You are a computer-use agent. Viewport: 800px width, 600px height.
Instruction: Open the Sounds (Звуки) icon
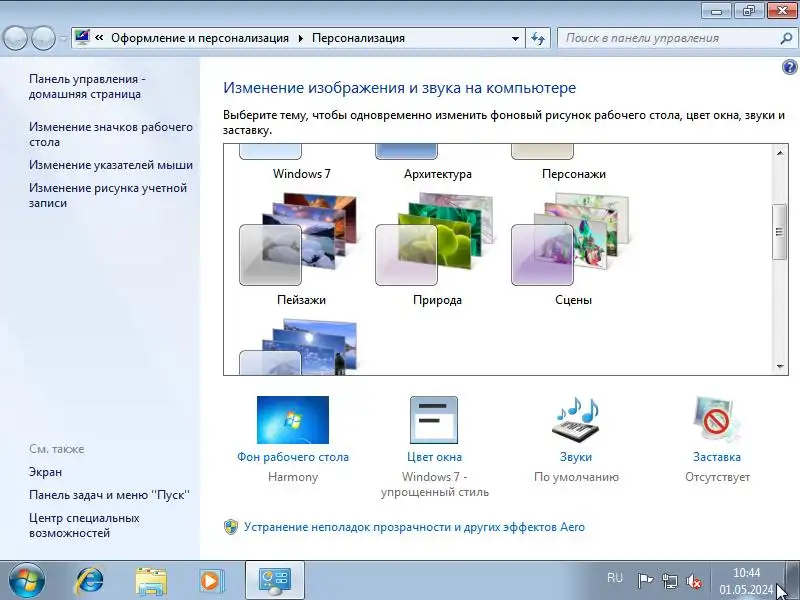coord(576,420)
